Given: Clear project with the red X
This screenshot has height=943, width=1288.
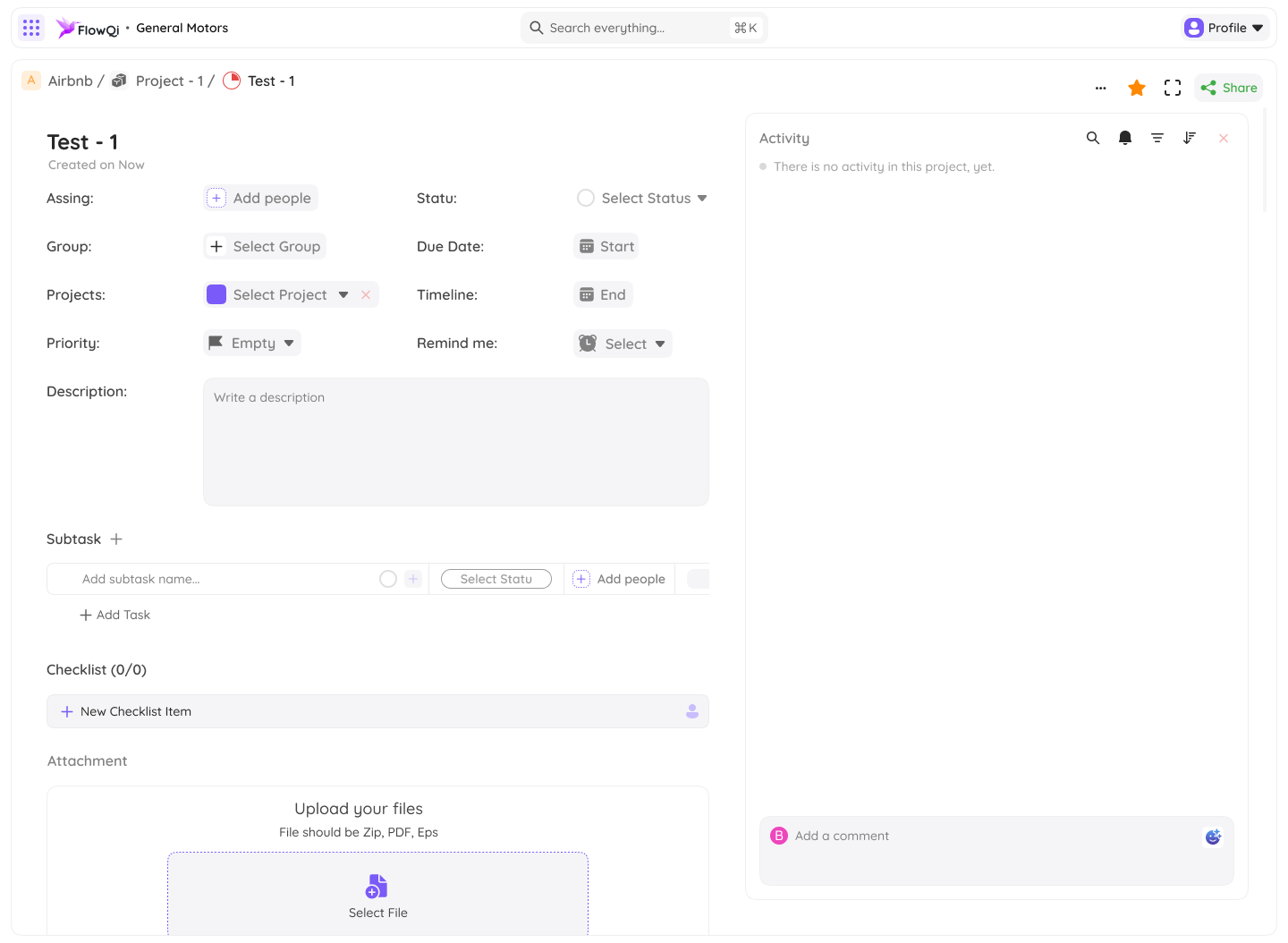Looking at the screenshot, I should tap(366, 294).
